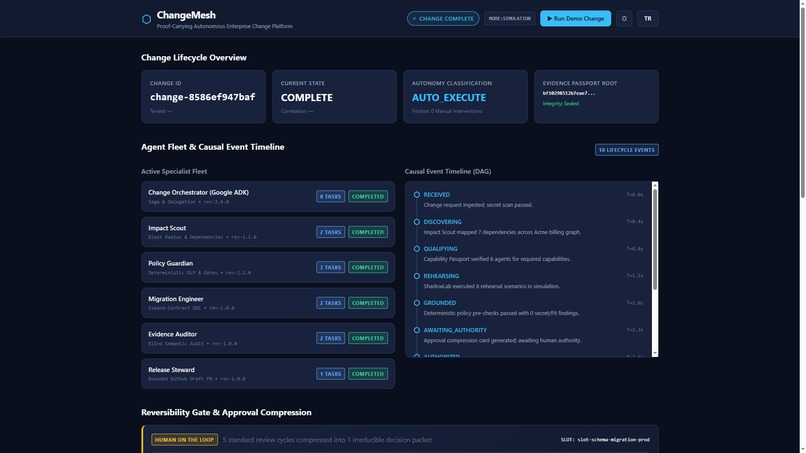Click the MODE:SIMULATION badge
The height and width of the screenshot is (453, 806).
[x=509, y=19]
